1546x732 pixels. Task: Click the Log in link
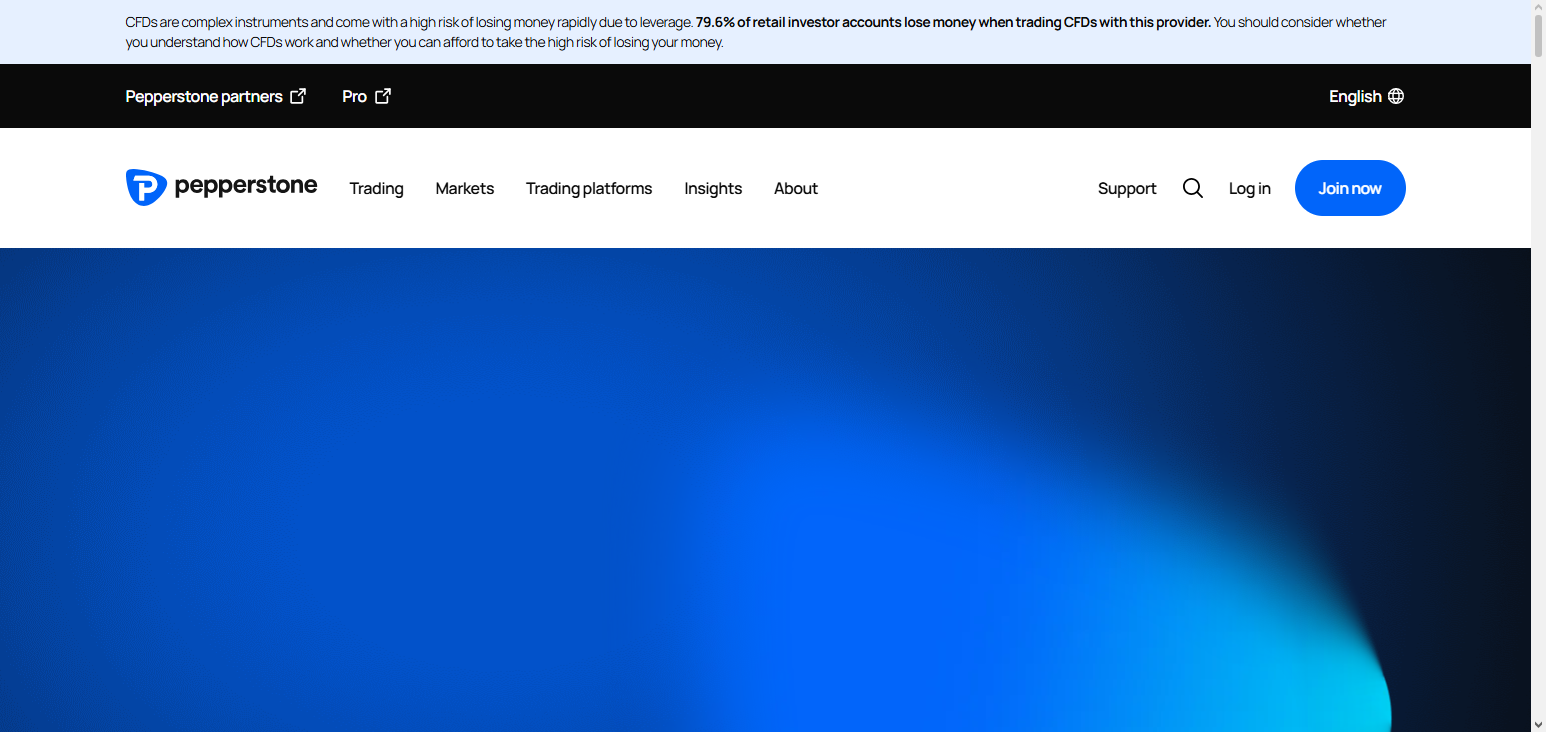click(1250, 188)
